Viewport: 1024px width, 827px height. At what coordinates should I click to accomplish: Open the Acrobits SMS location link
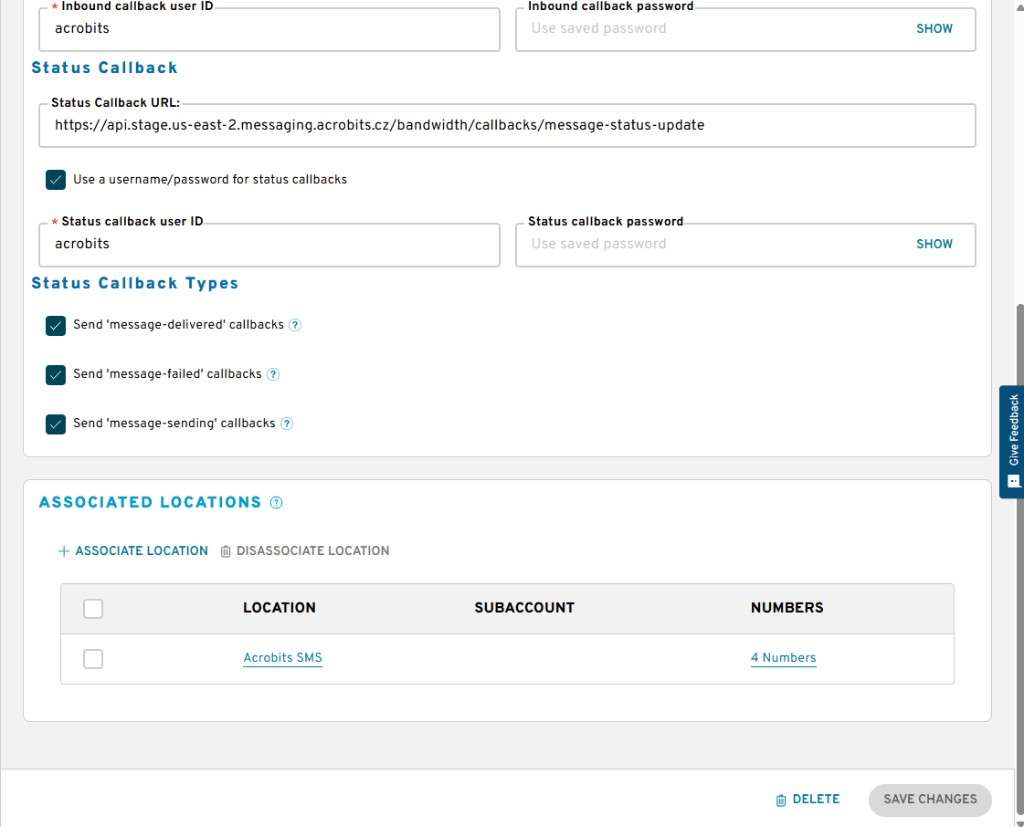click(283, 658)
